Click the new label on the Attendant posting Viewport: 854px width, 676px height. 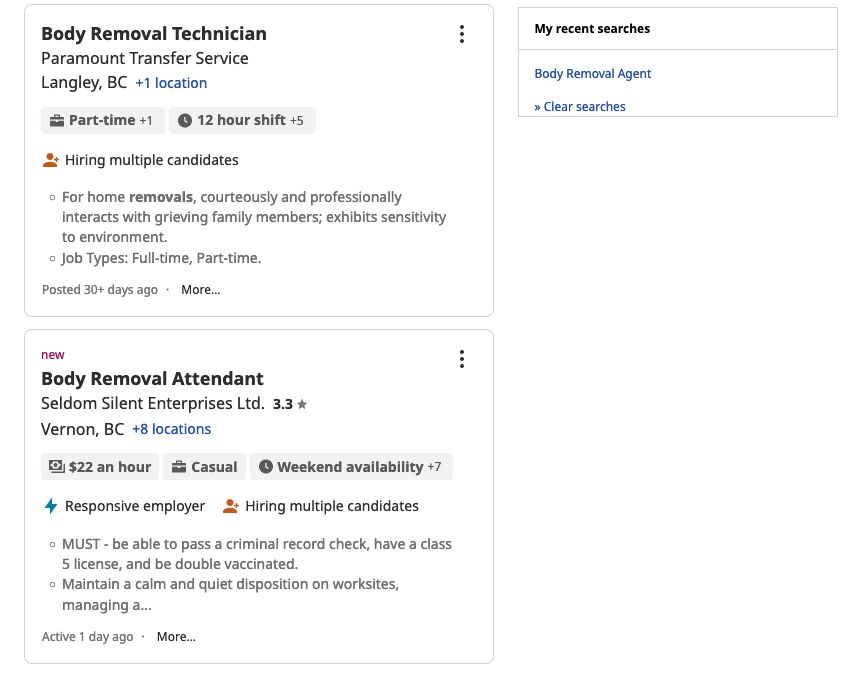[x=52, y=354]
